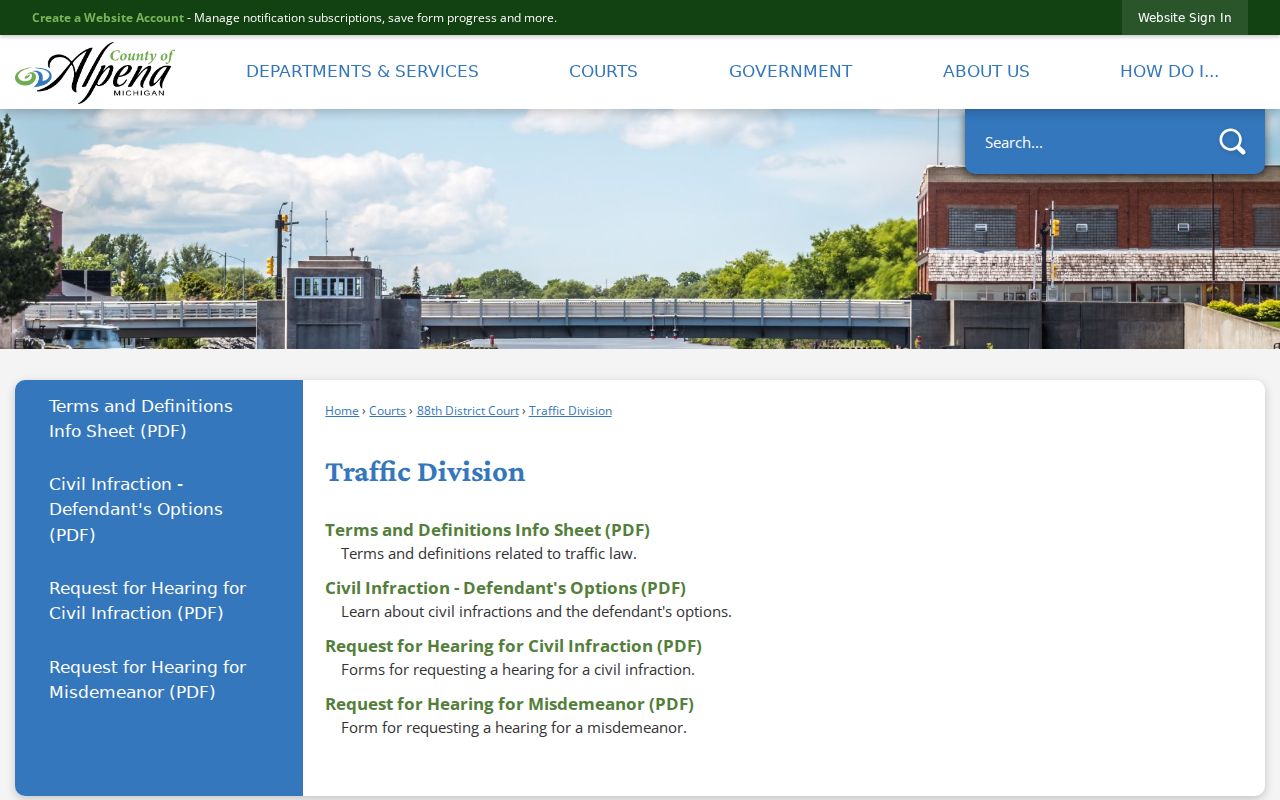Image resolution: width=1280 pixels, height=800 pixels.
Task: Open the How Do I... menu
Action: (1169, 71)
